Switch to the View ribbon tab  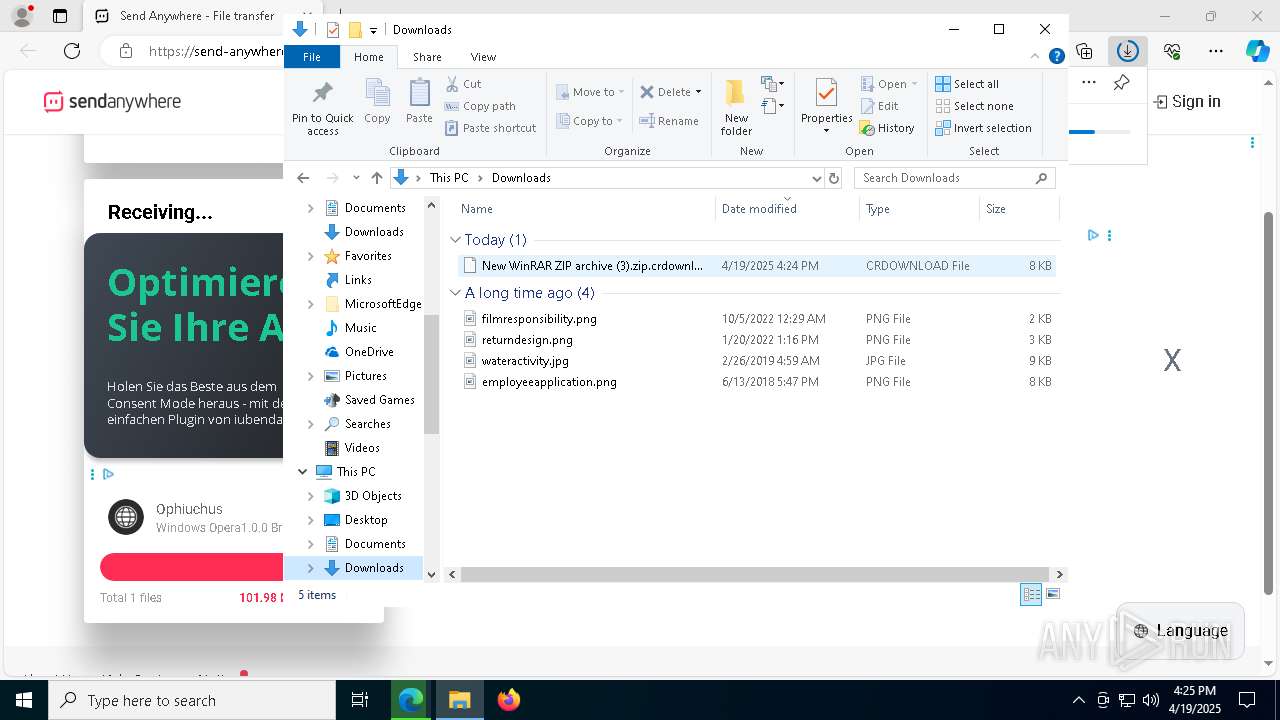483,57
